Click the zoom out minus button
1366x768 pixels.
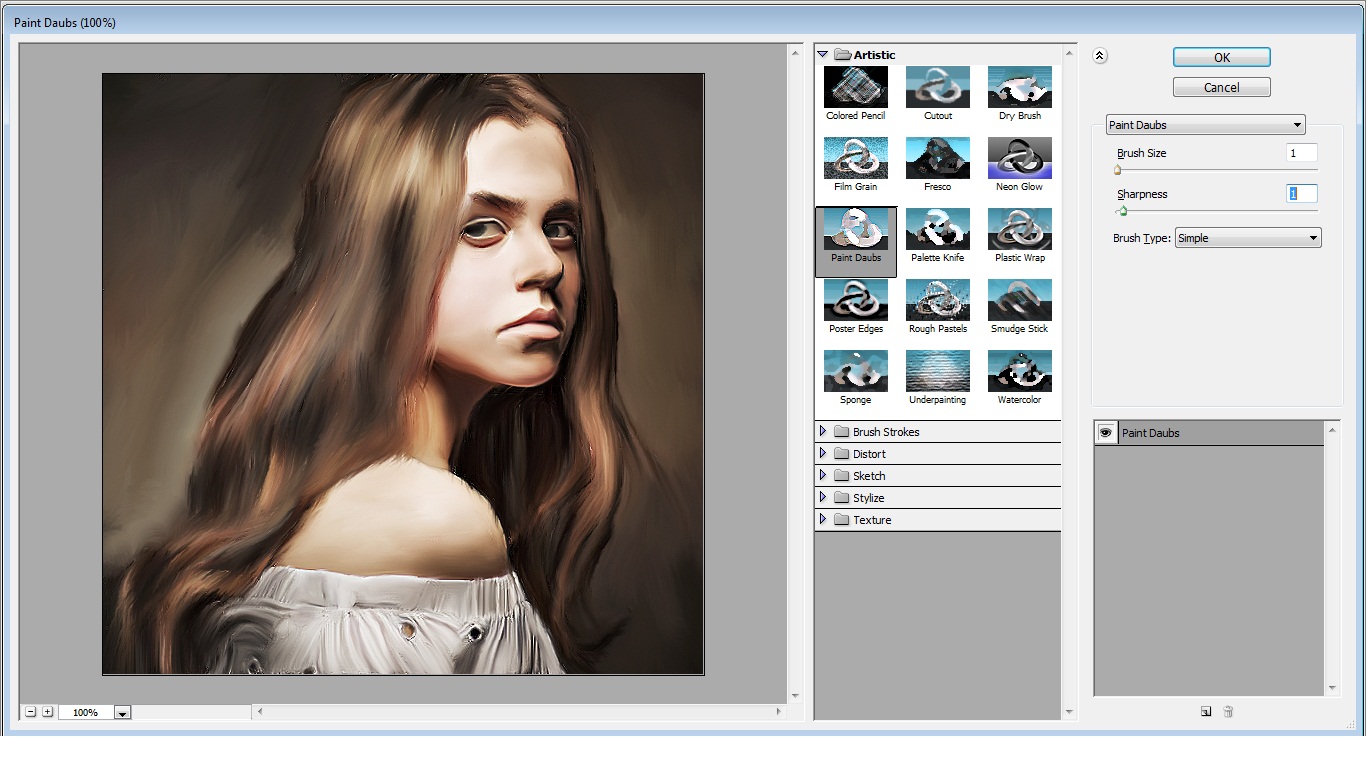click(x=31, y=712)
